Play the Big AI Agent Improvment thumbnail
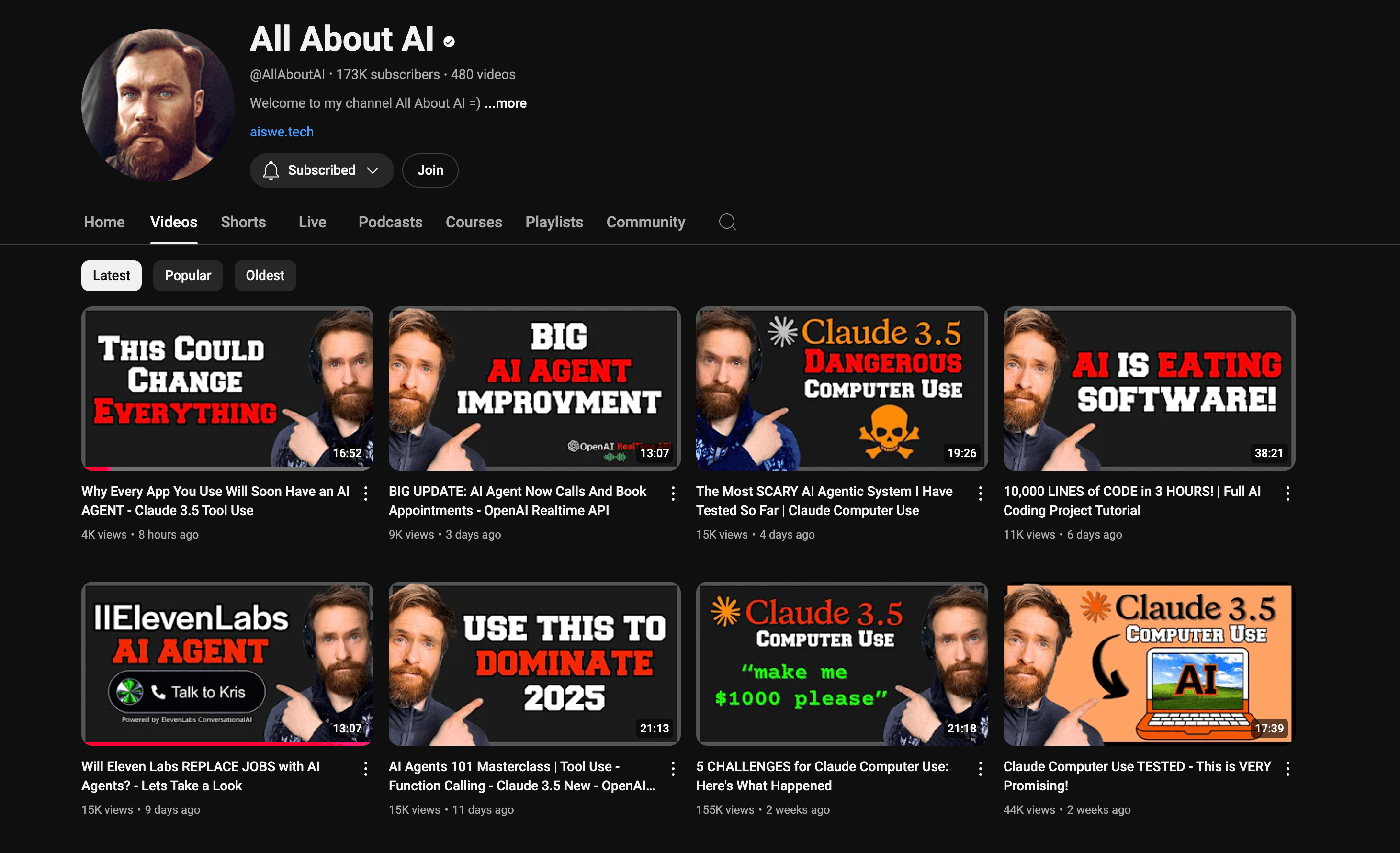Image resolution: width=1400 pixels, height=853 pixels. pos(535,389)
